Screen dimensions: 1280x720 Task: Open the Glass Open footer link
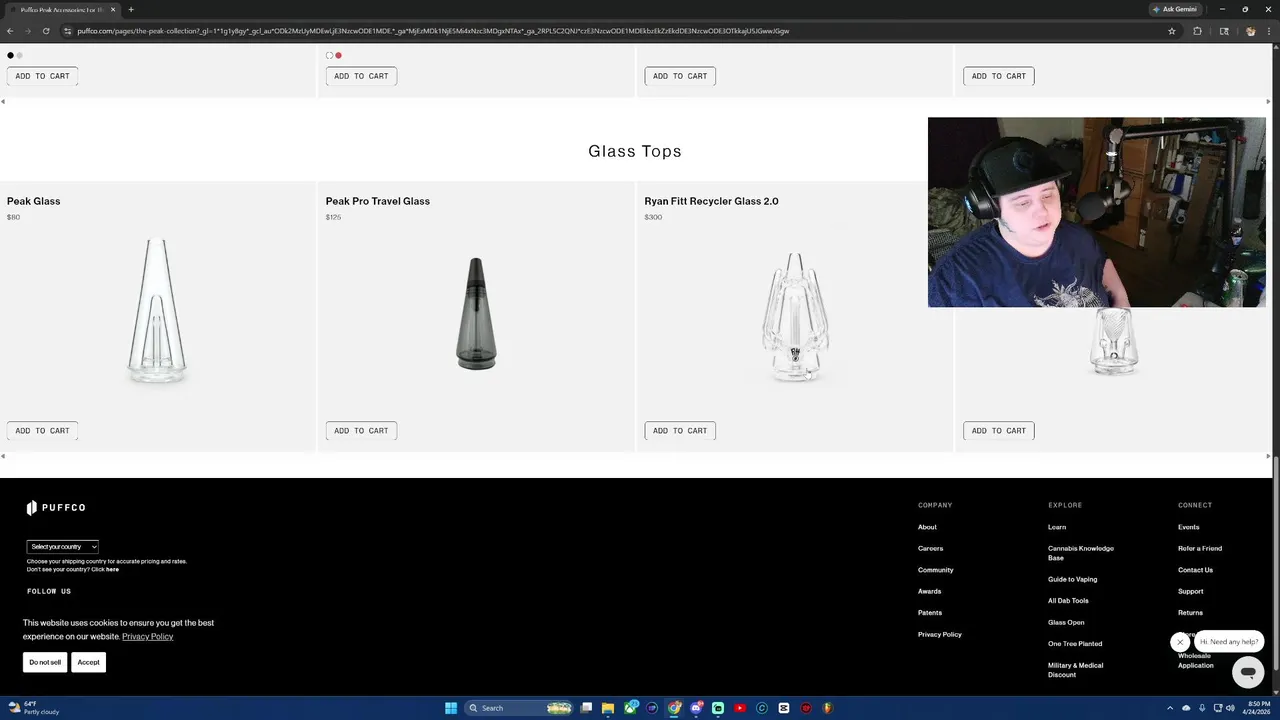click(x=1066, y=623)
